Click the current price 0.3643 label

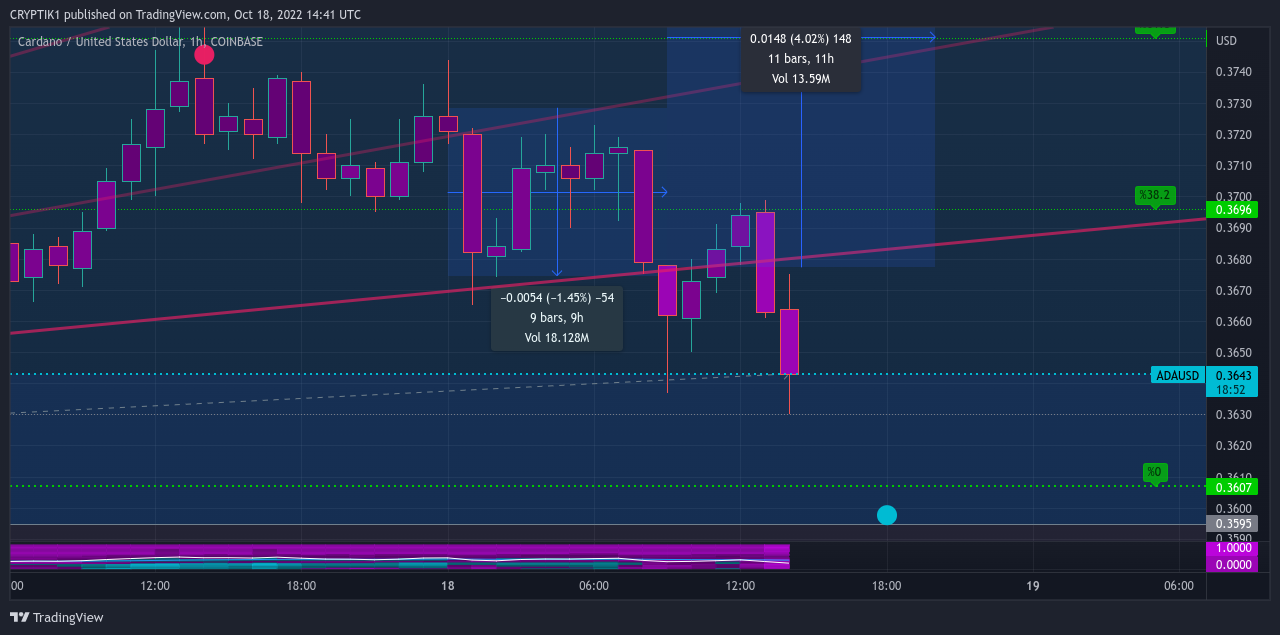pos(1233,376)
